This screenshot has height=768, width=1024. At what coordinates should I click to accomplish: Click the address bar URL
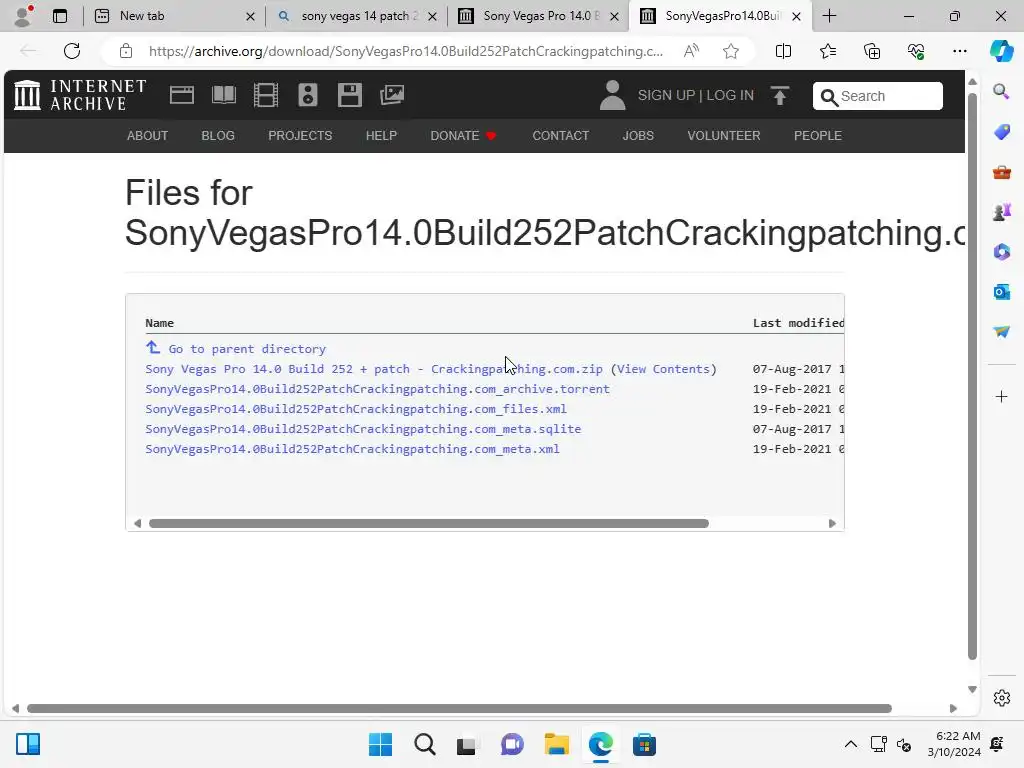pos(406,51)
